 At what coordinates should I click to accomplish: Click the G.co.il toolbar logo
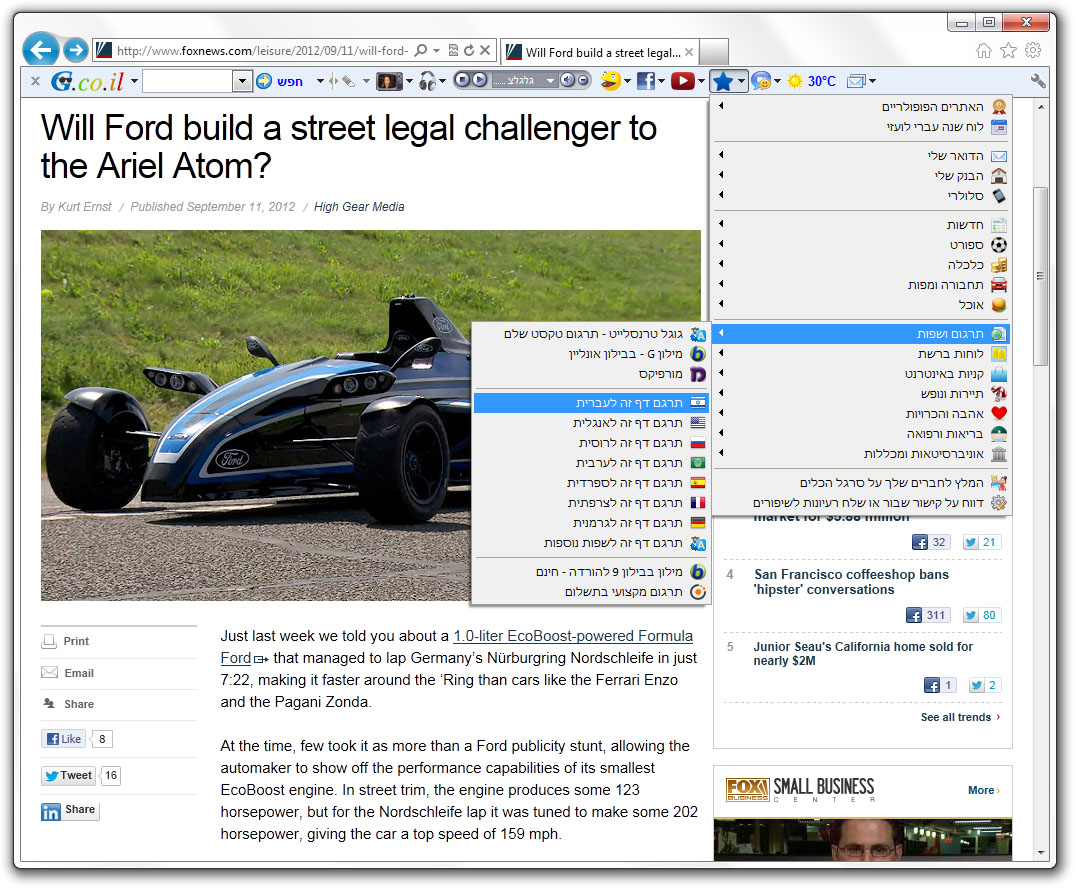pos(87,81)
